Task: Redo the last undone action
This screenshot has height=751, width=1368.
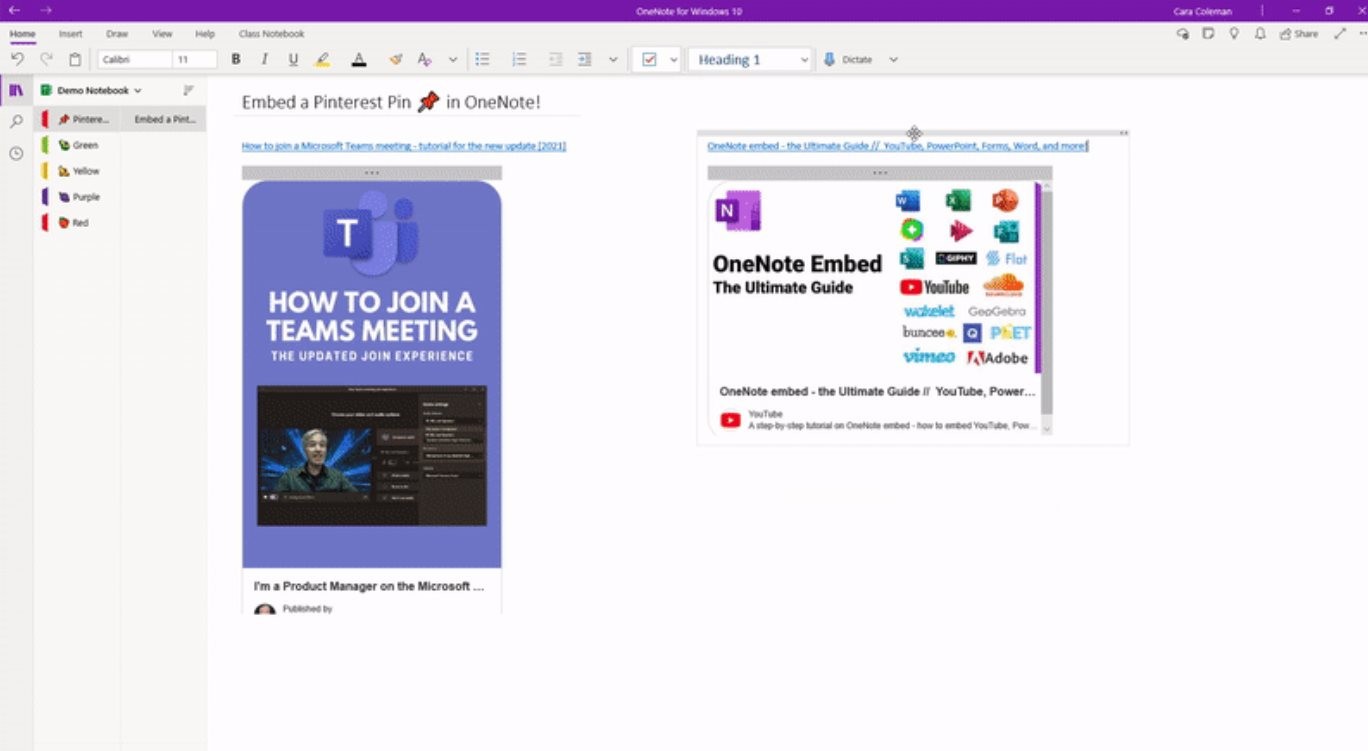Action: (46, 60)
